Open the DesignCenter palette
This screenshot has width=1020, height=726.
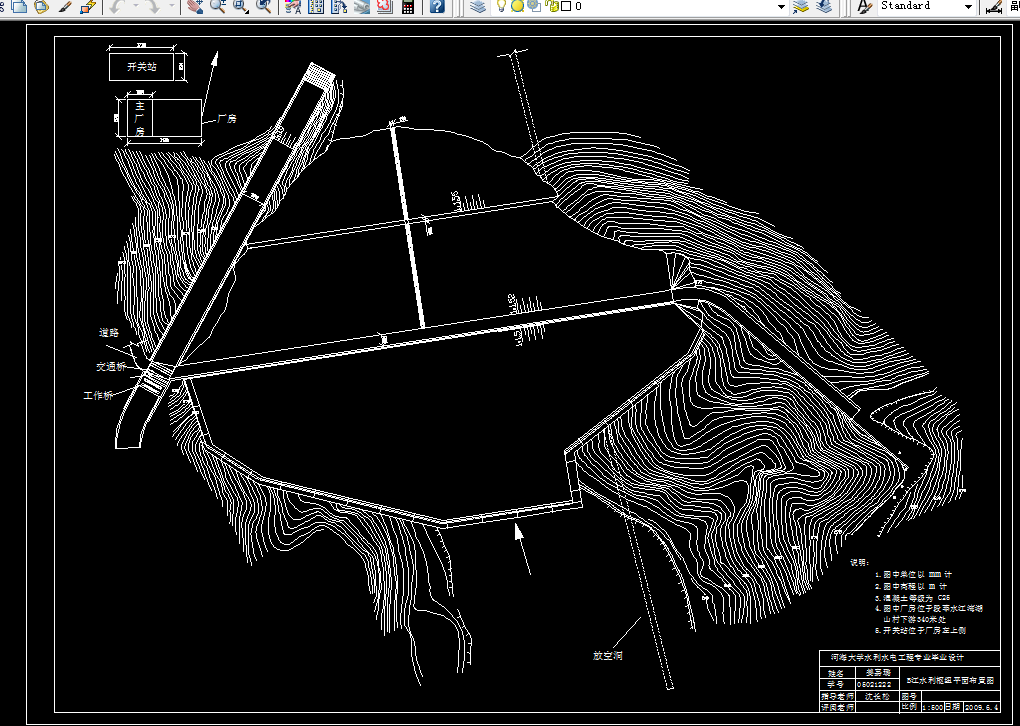pyautogui.click(x=316, y=6)
